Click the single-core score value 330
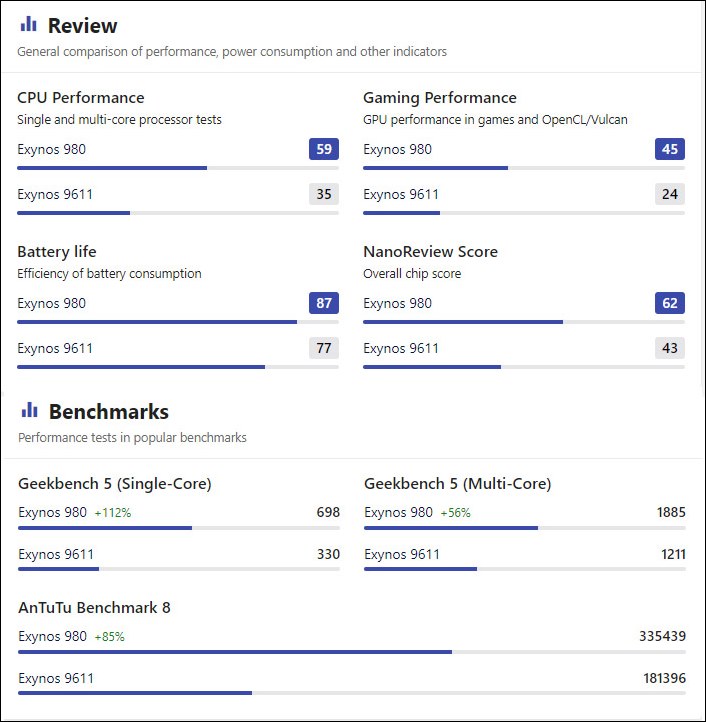706x722 pixels. tap(328, 554)
